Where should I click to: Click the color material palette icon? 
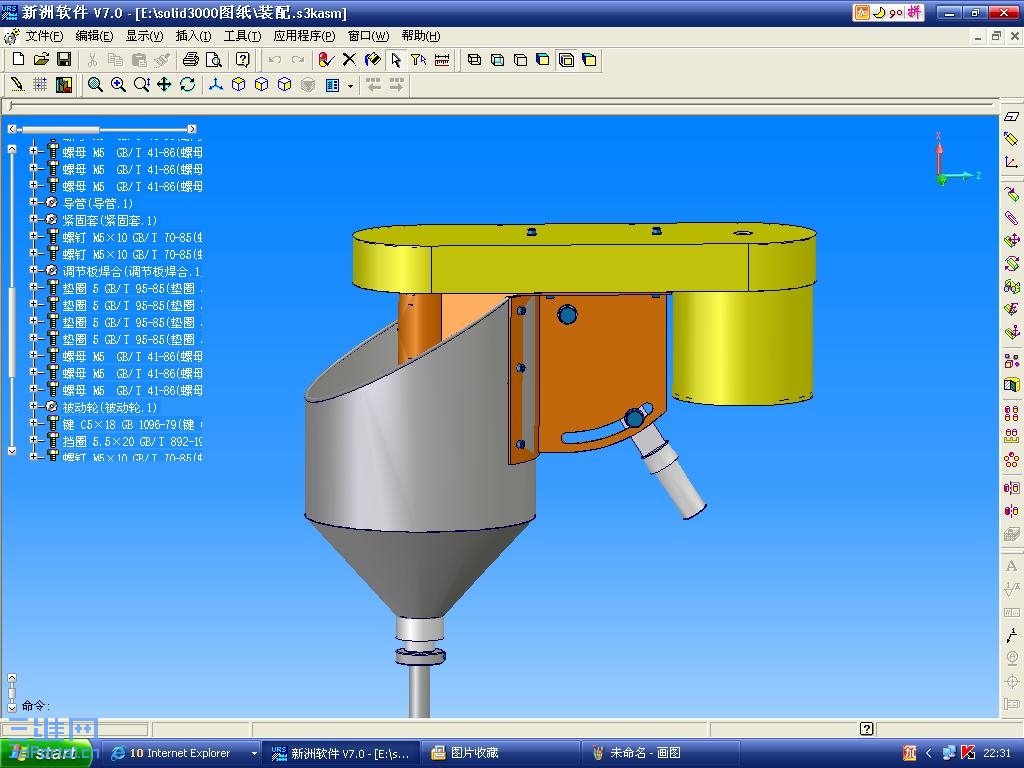tap(63, 85)
